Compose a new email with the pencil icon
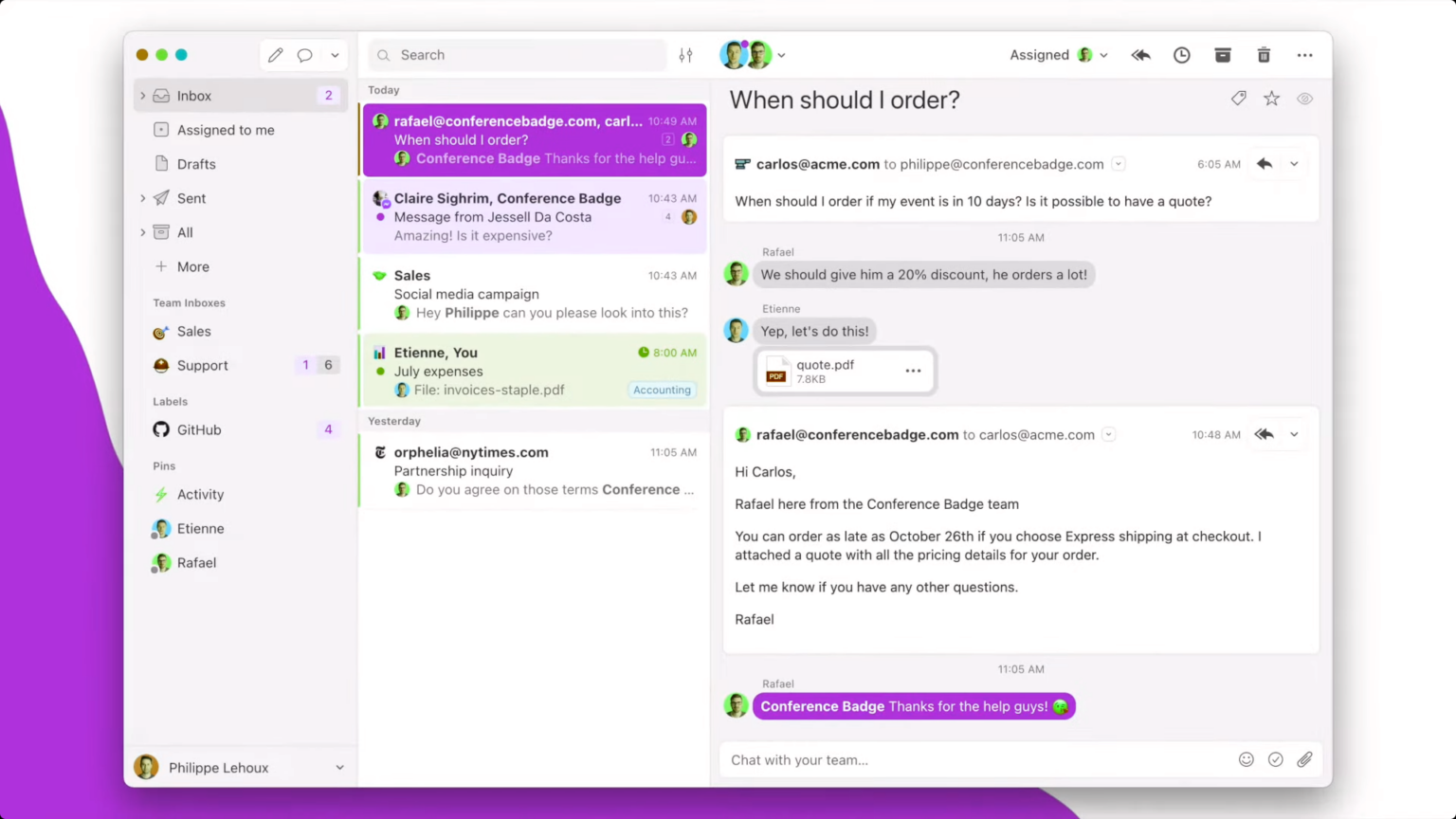 (275, 54)
